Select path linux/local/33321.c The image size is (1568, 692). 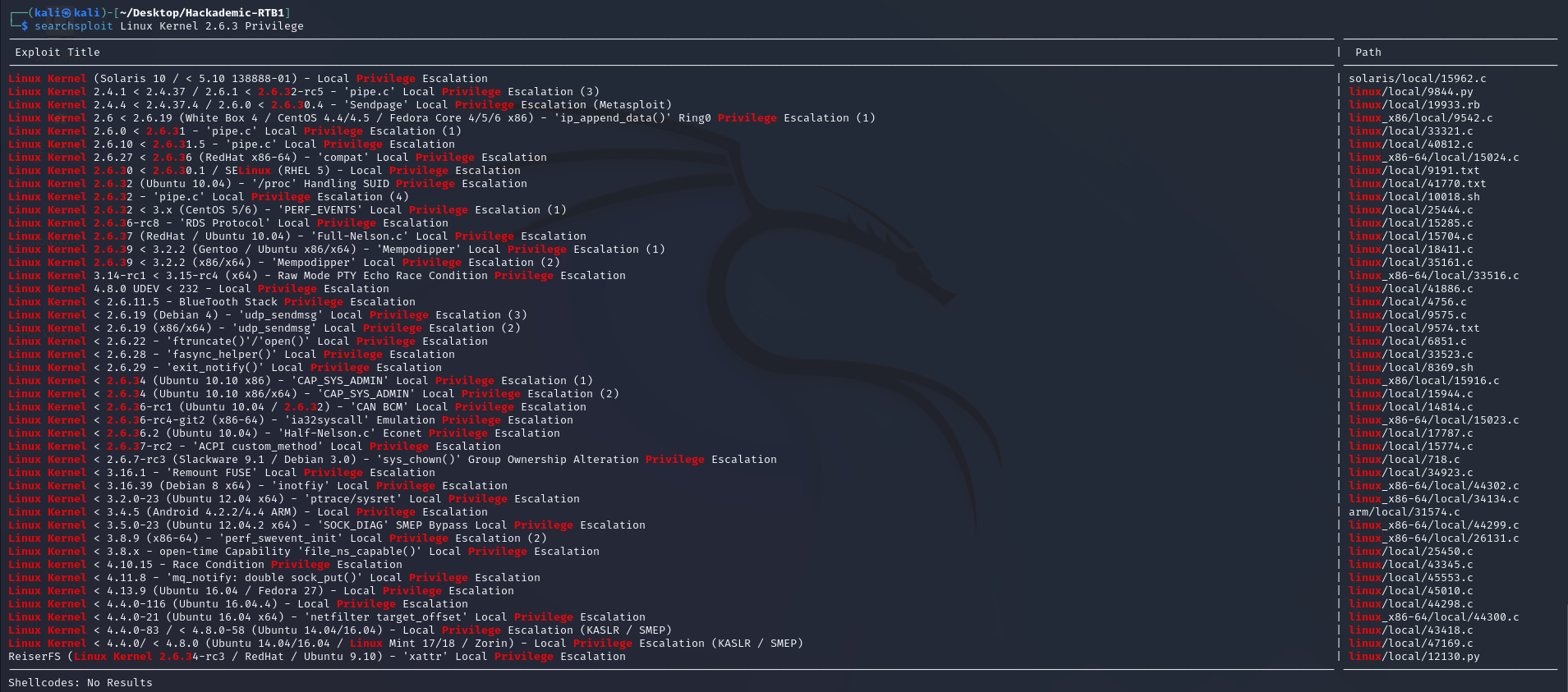[1411, 131]
